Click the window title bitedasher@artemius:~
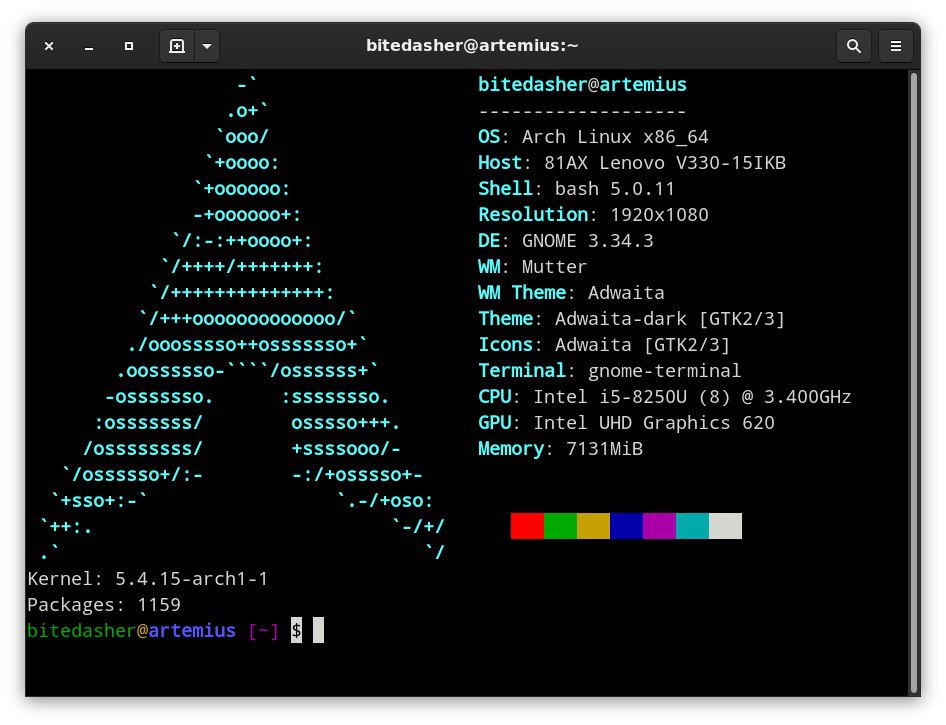The height and width of the screenshot is (725, 946). tap(472, 46)
